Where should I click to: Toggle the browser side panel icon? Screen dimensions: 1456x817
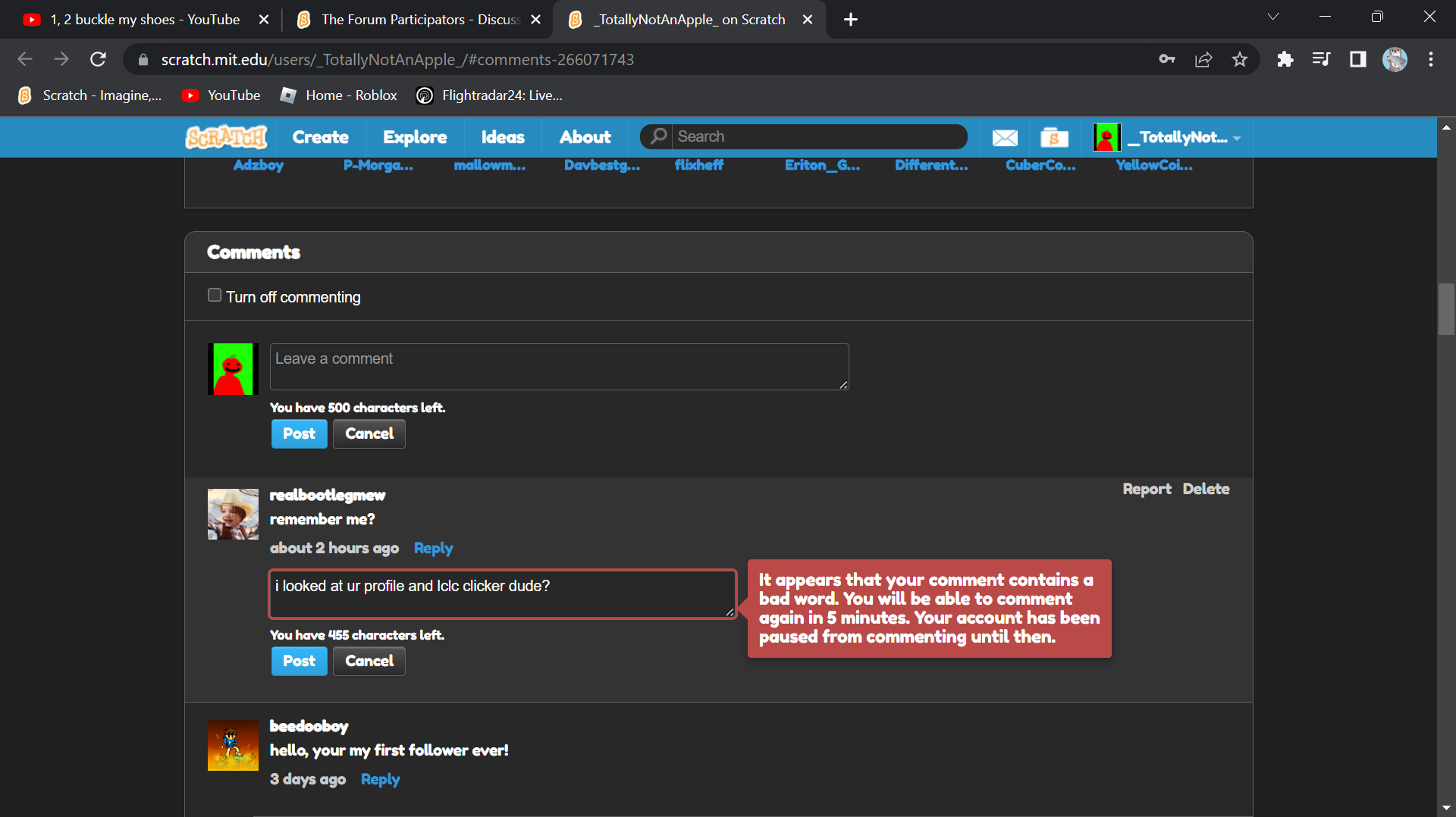point(1357,59)
